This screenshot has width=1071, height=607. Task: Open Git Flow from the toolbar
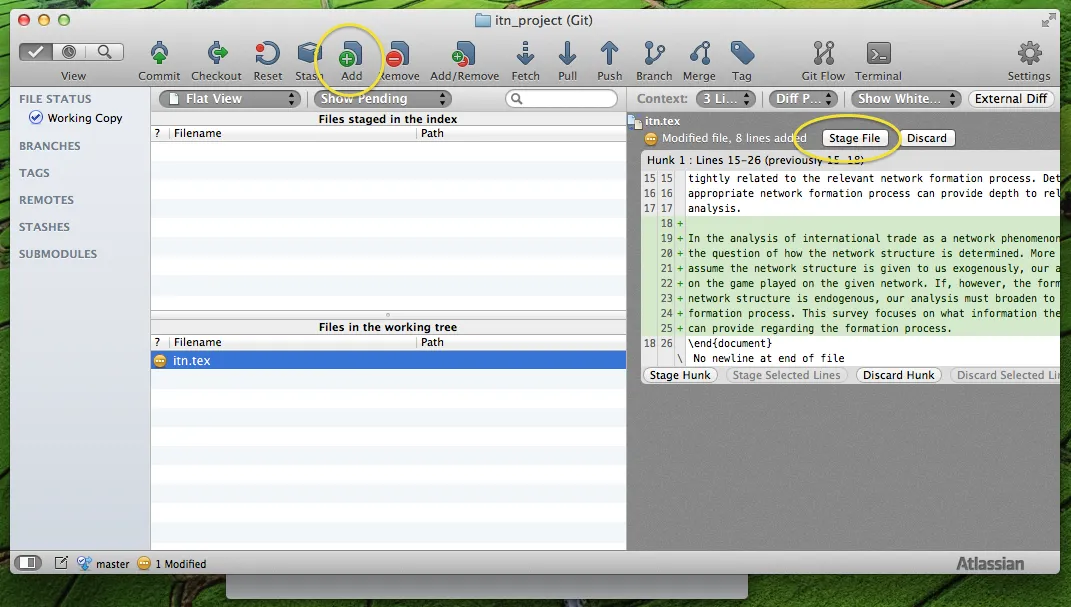[x=822, y=54]
